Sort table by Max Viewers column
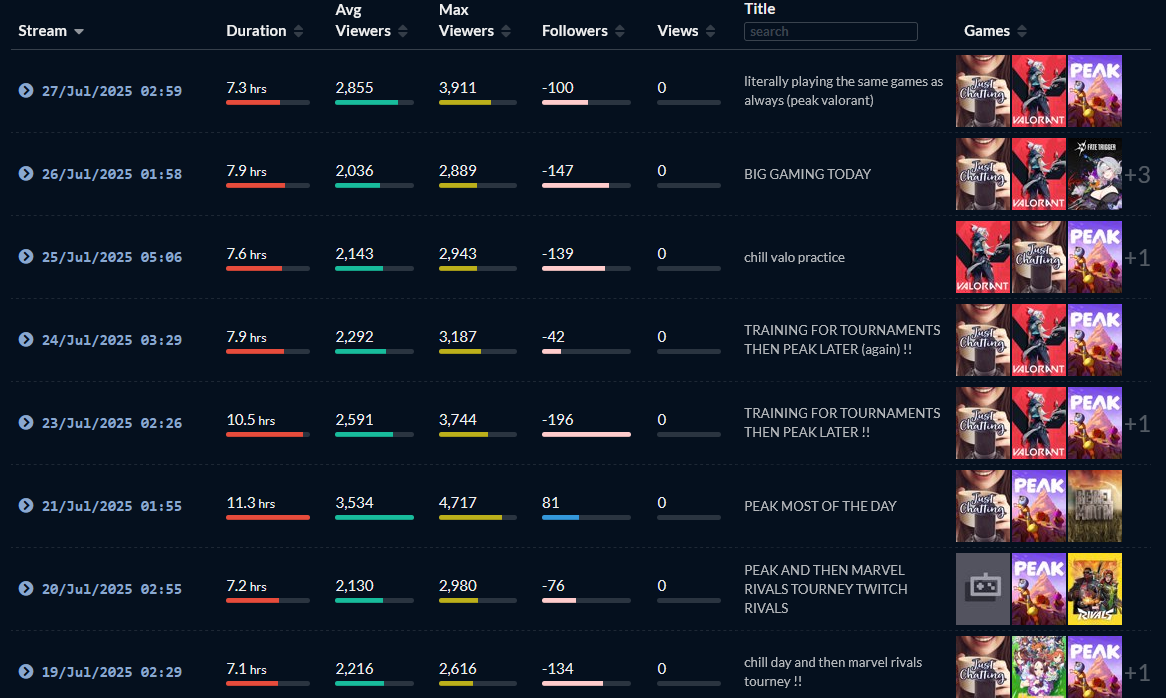The height and width of the screenshot is (698, 1166). pos(474,21)
